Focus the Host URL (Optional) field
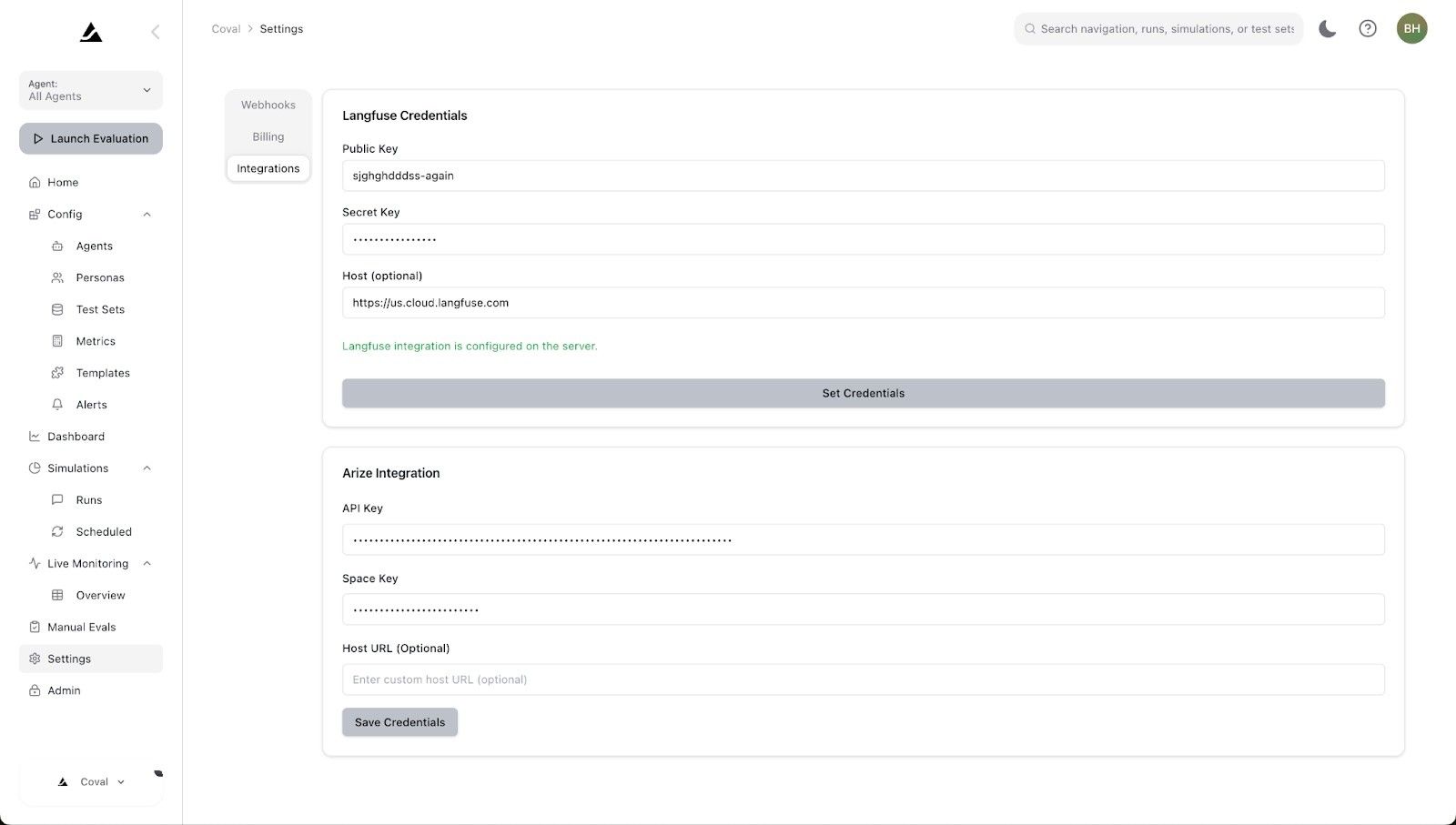Image resolution: width=1456 pixels, height=825 pixels. click(x=864, y=680)
